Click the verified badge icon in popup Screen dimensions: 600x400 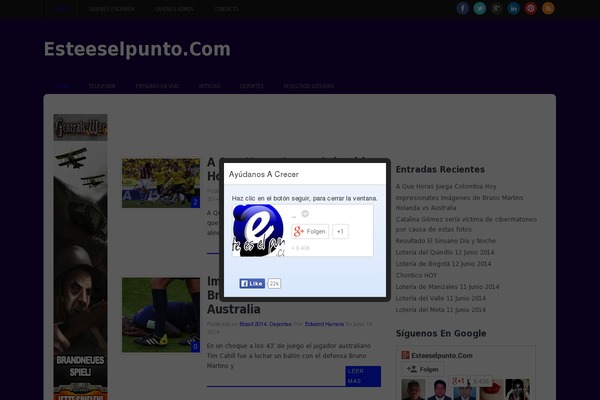coord(305,214)
